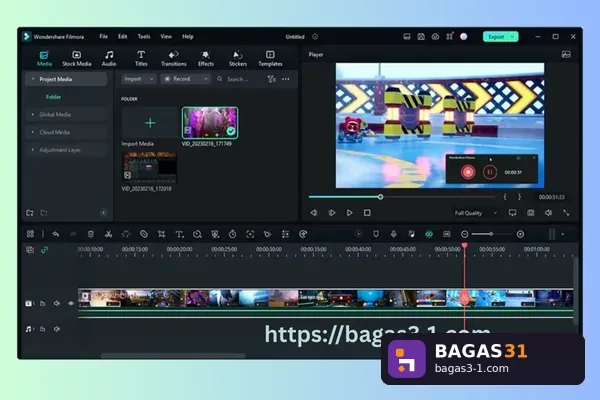
Task: Open the media filter icon
Action: pyautogui.click(x=271, y=79)
